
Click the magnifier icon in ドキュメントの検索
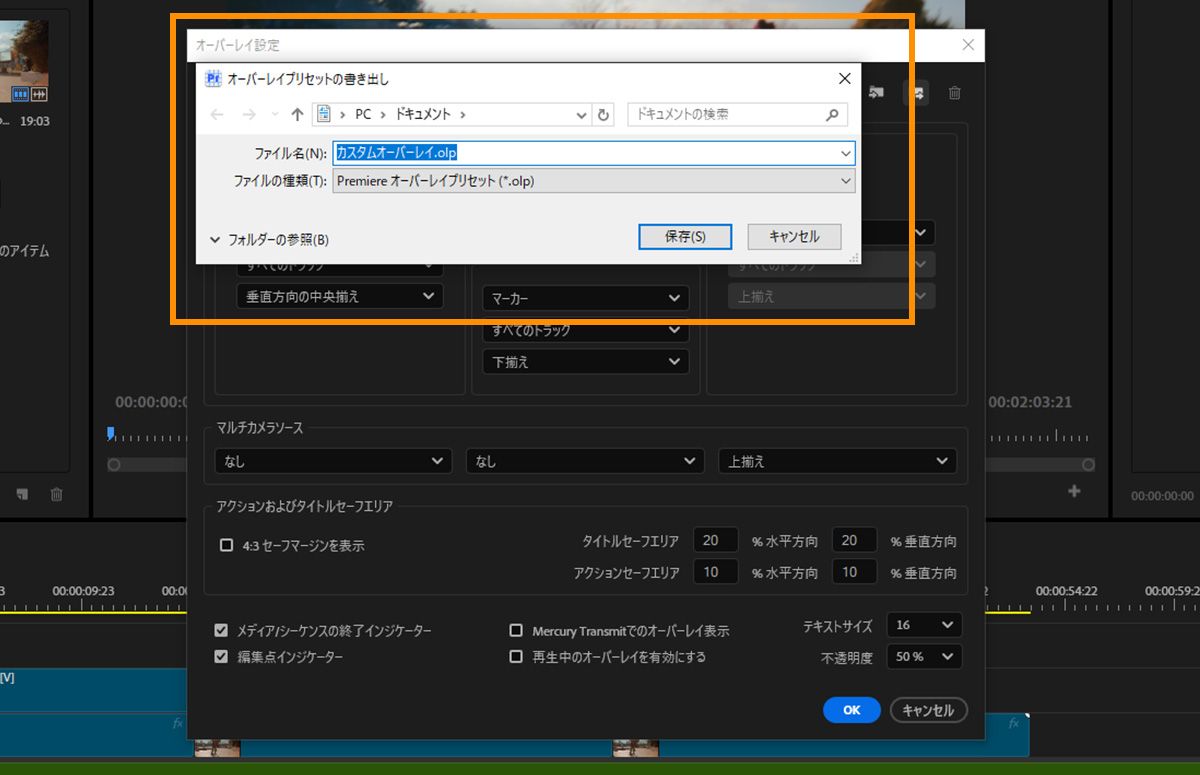[x=832, y=115]
